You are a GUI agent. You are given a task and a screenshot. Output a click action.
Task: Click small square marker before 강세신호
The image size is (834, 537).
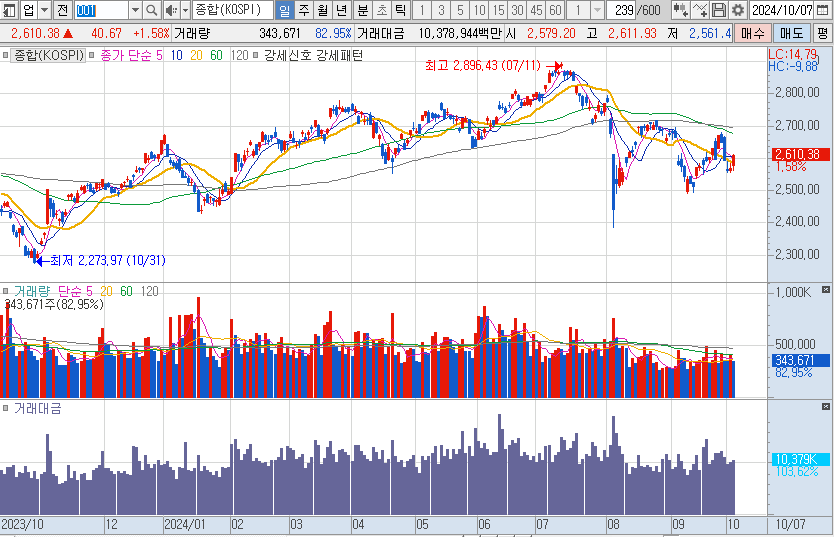pyautogui.click(x=256, y=55)
